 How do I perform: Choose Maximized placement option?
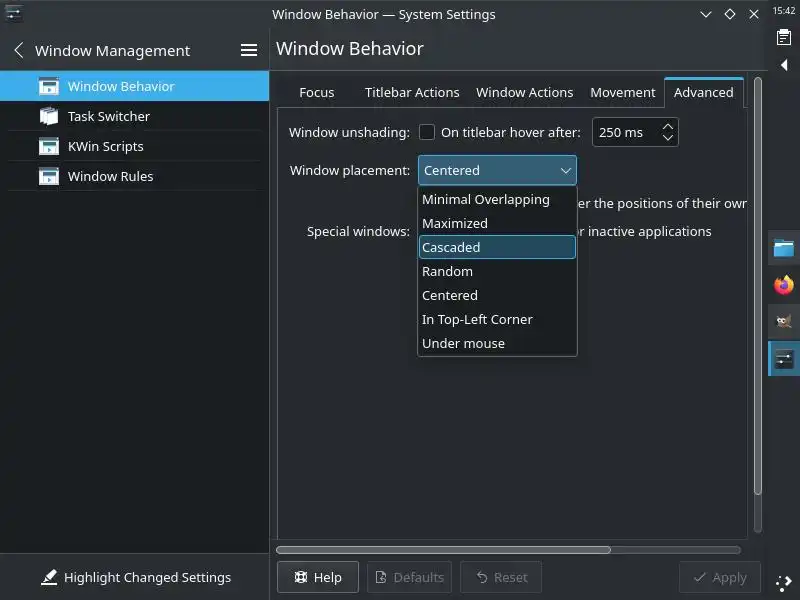[497, 223]
